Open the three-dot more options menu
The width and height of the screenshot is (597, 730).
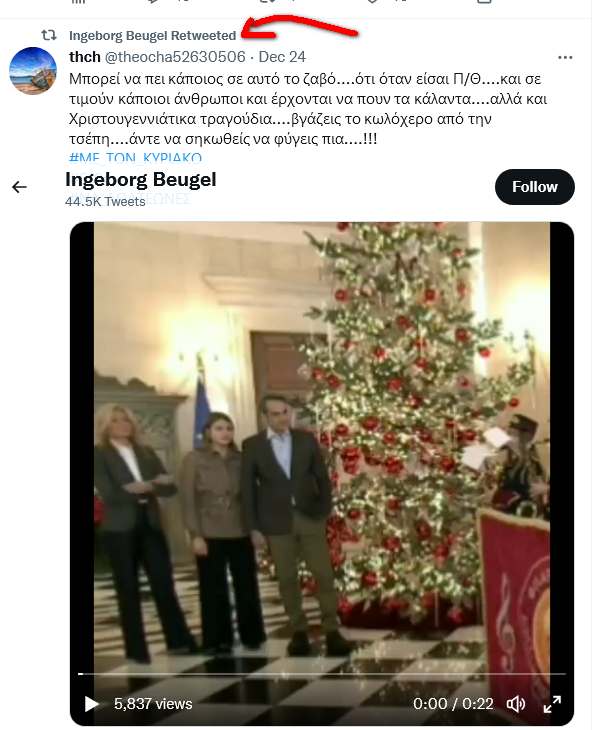click(x=565, y=57)
